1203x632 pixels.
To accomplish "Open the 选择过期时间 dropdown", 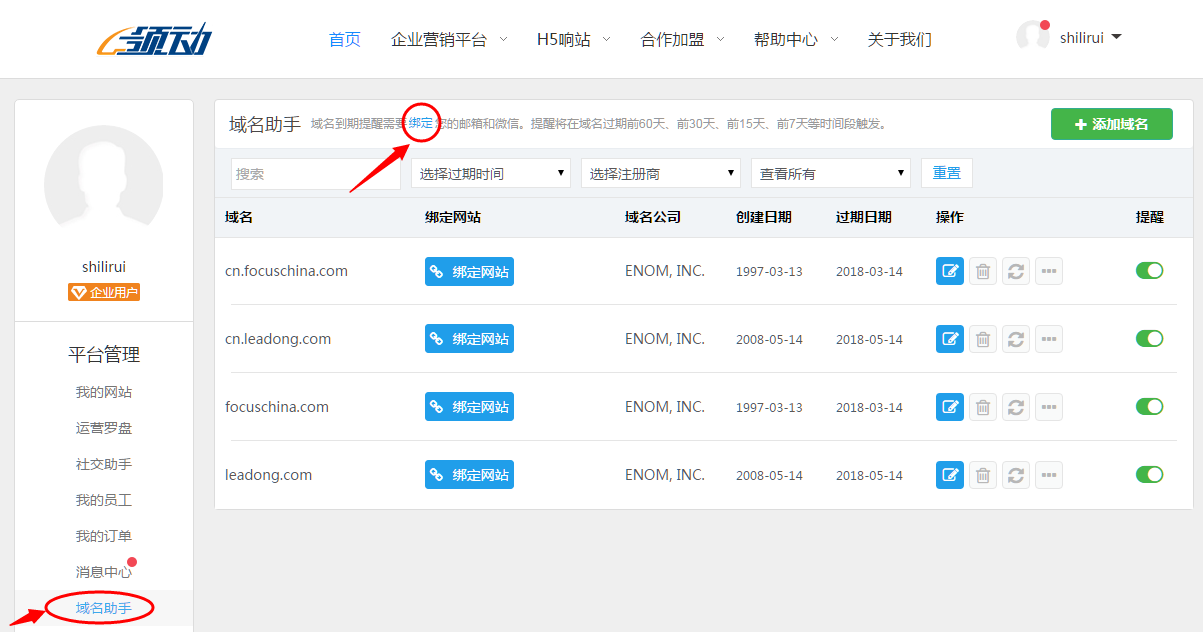I will point(490,172).
